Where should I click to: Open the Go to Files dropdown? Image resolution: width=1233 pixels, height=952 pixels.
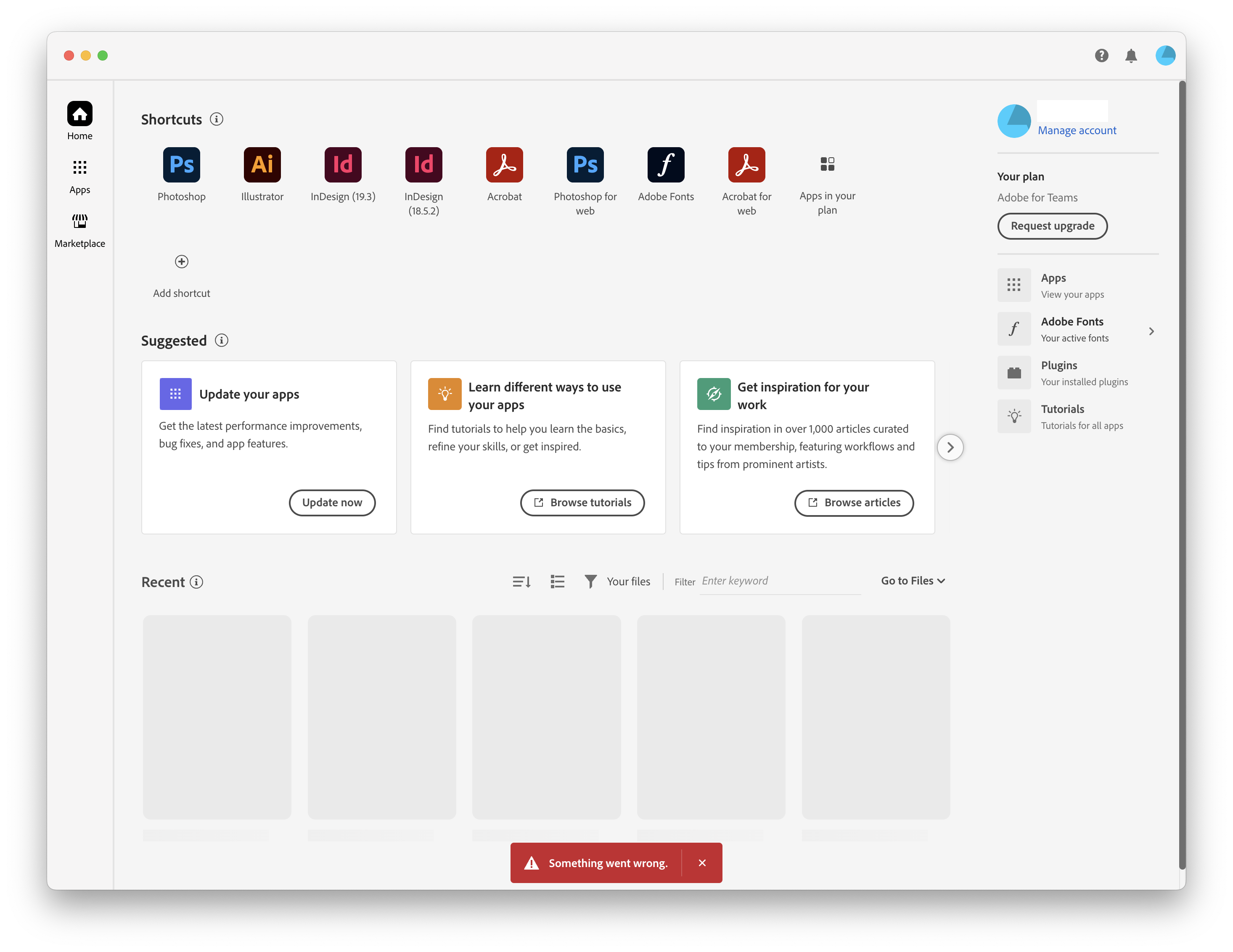[912, 580]
